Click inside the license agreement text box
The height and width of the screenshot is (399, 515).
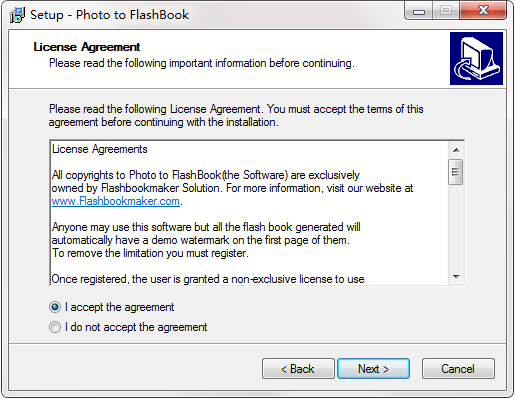click(x=249, y=213)
